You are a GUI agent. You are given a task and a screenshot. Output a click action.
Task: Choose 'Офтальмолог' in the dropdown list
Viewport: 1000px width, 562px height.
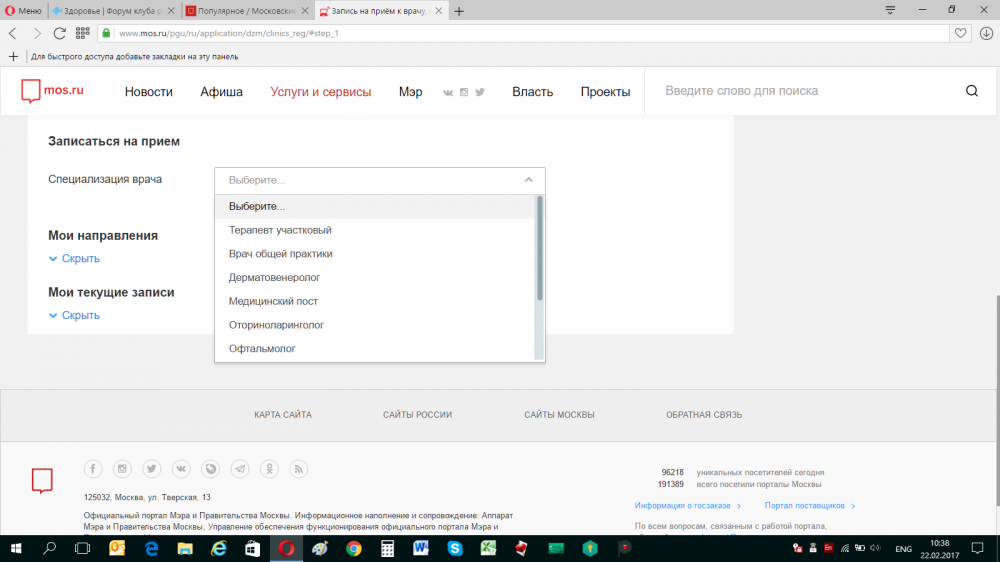tap(262, 349)
